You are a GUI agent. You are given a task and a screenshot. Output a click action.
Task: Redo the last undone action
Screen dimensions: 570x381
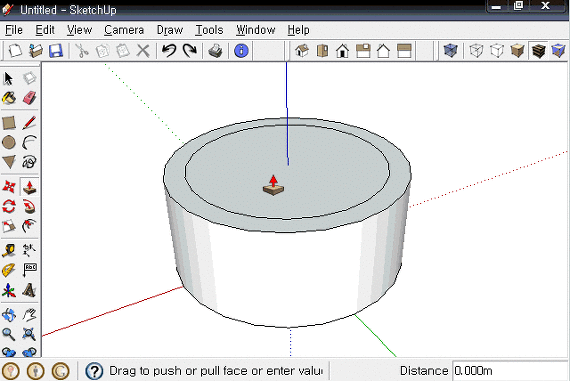click(x=189, y=51)
